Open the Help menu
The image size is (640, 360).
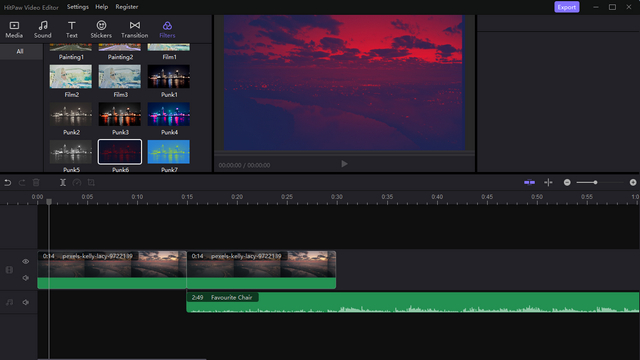coord(102,7)
